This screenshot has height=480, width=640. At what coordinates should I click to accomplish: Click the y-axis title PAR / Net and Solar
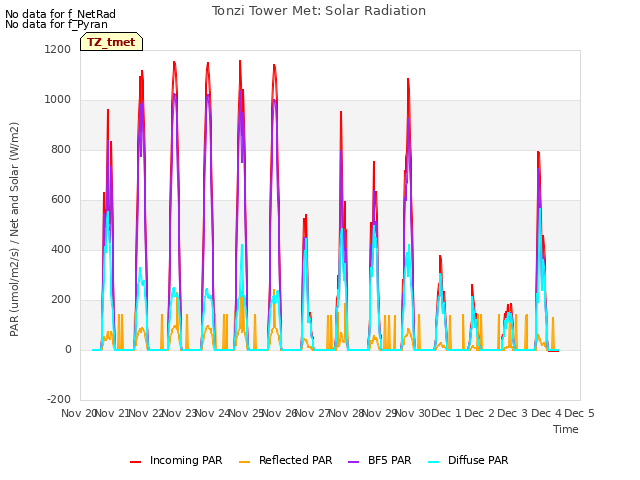click(14, 229)
